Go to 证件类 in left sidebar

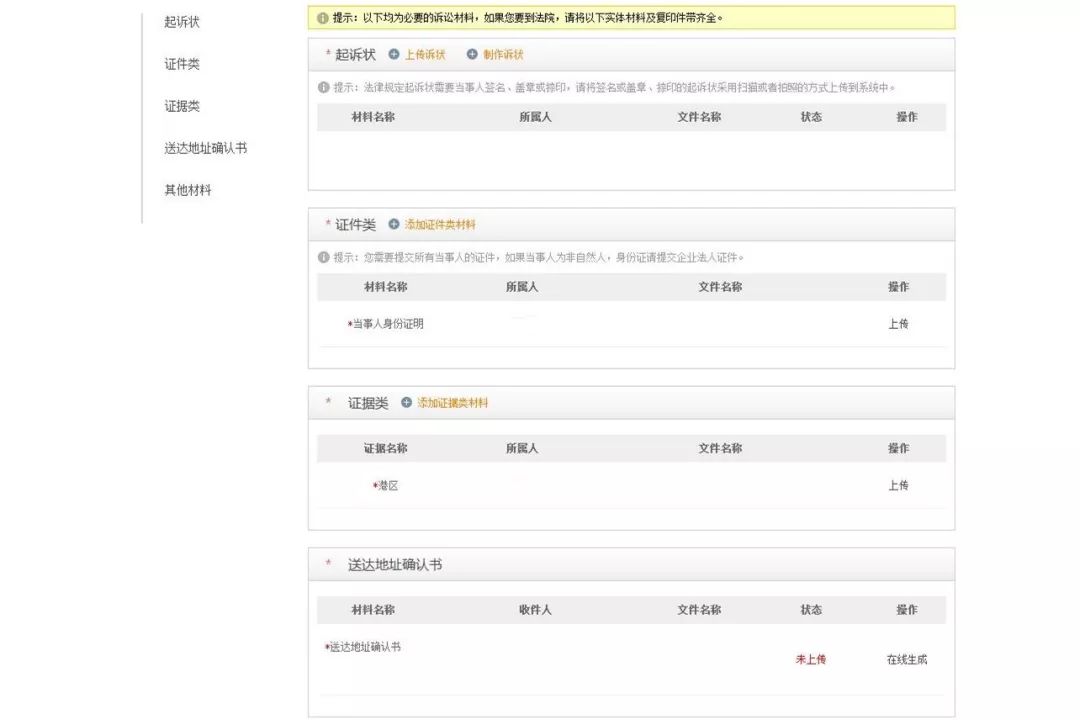click(x=182, y=64)
